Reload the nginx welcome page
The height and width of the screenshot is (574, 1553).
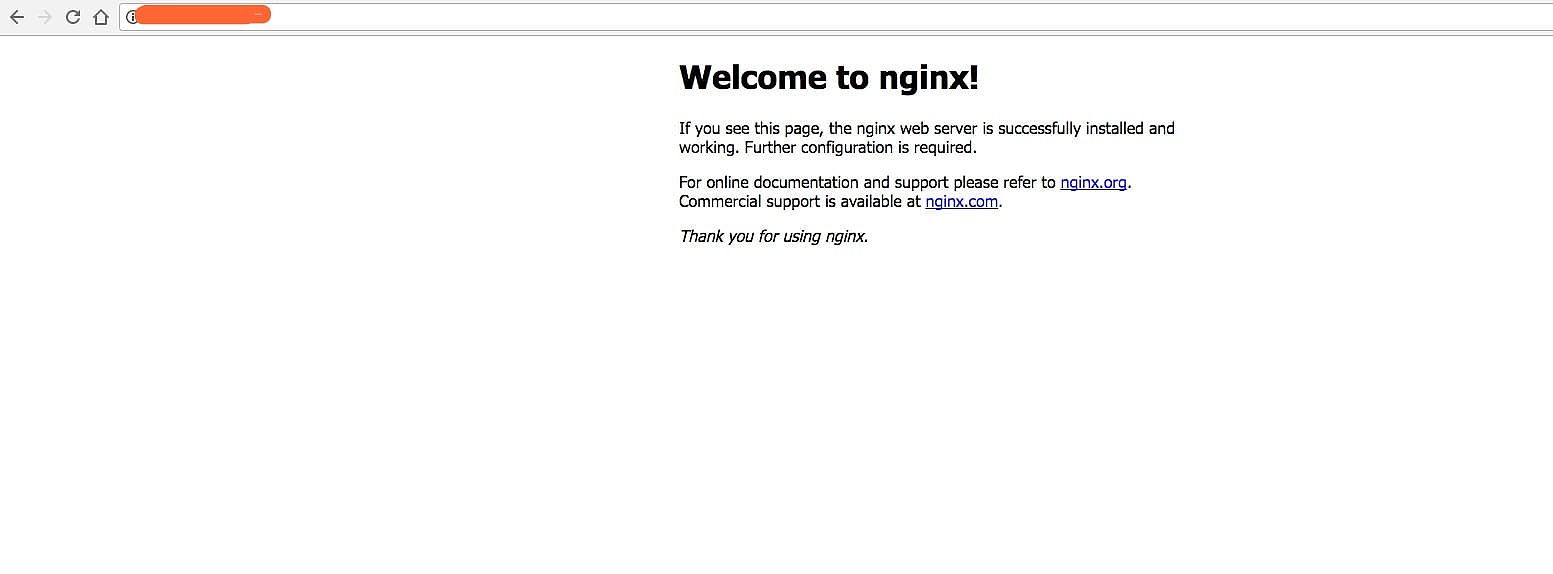(x=73, y=17)
